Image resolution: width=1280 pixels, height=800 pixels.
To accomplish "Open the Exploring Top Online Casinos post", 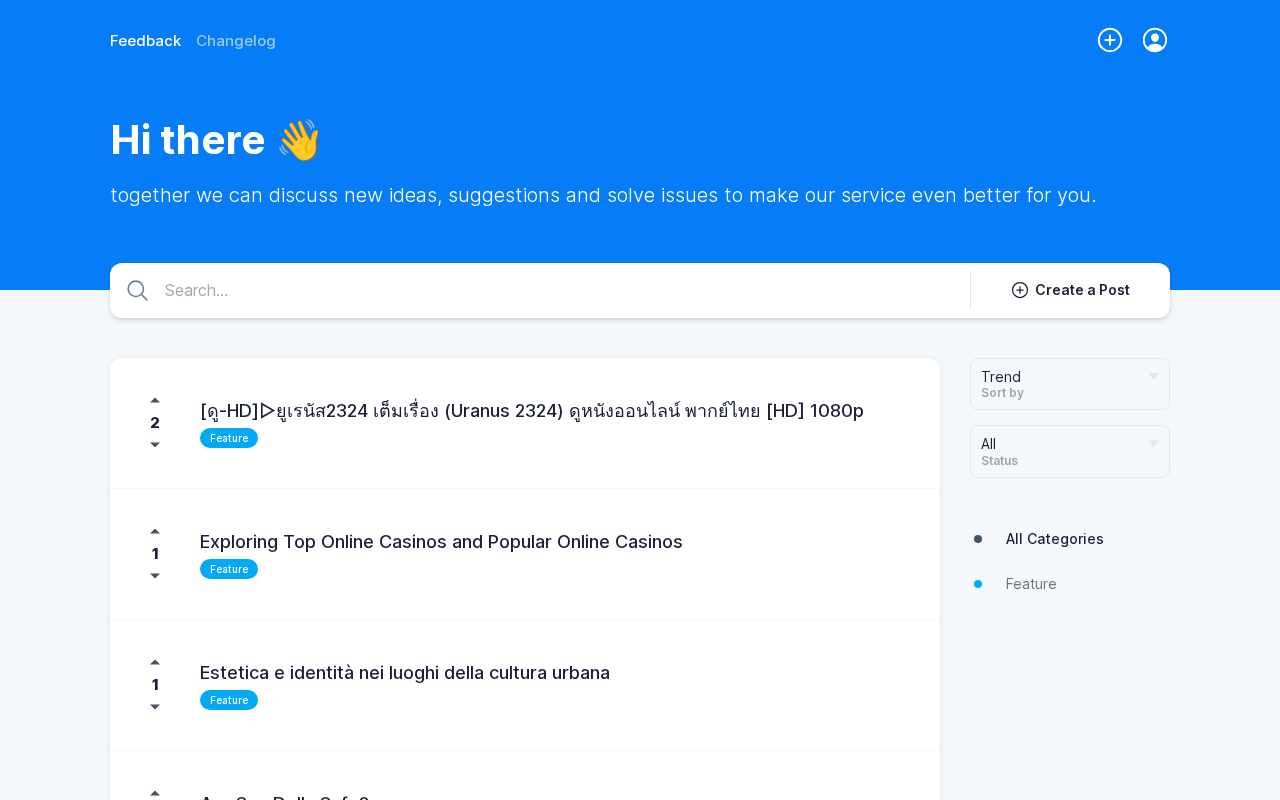I will [x=441, y=542].
